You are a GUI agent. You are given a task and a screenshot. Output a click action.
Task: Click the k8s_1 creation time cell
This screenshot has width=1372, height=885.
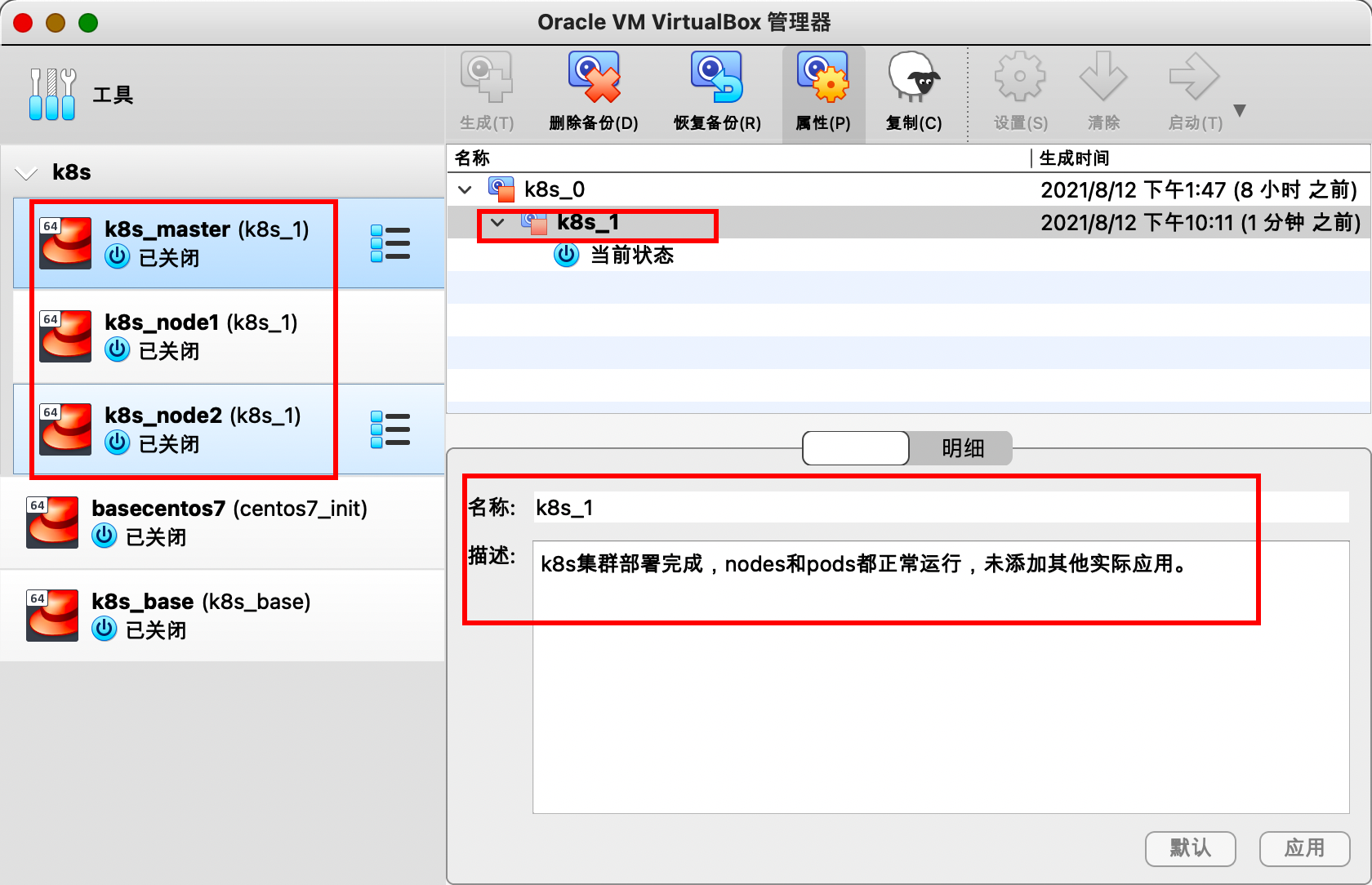click(1200, 222)
